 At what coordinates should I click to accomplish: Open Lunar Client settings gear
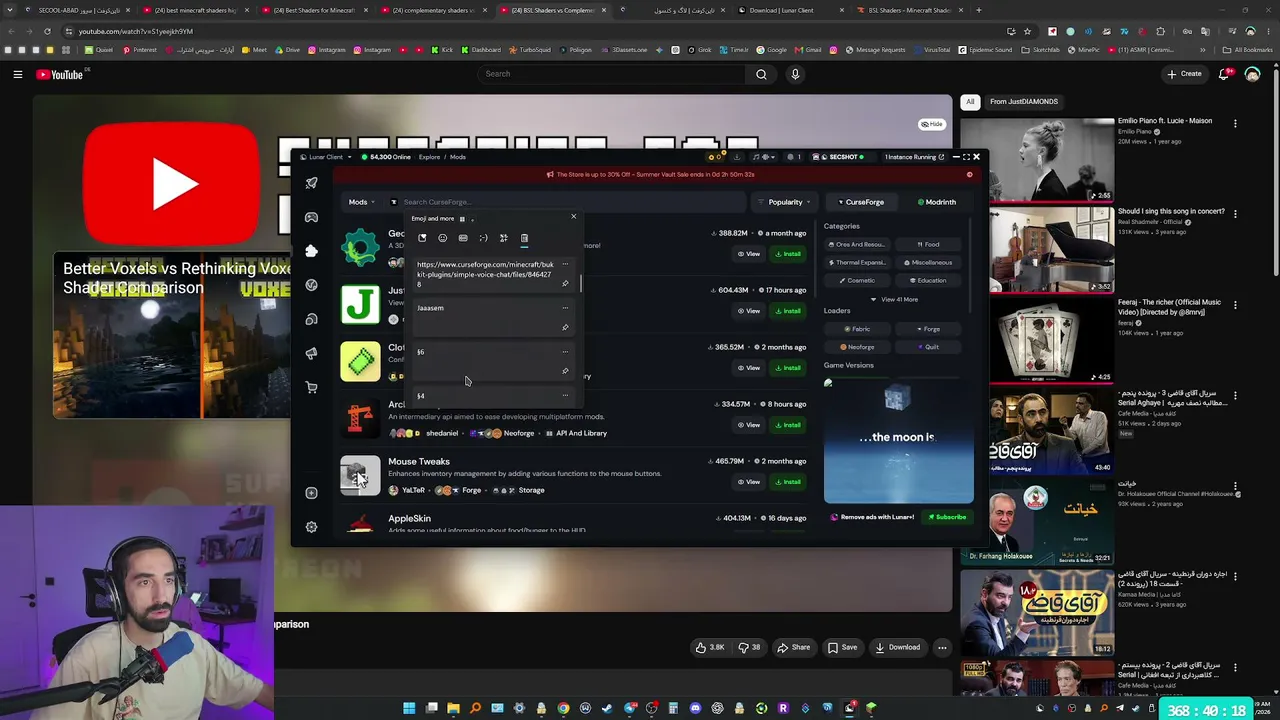(311, 527)
